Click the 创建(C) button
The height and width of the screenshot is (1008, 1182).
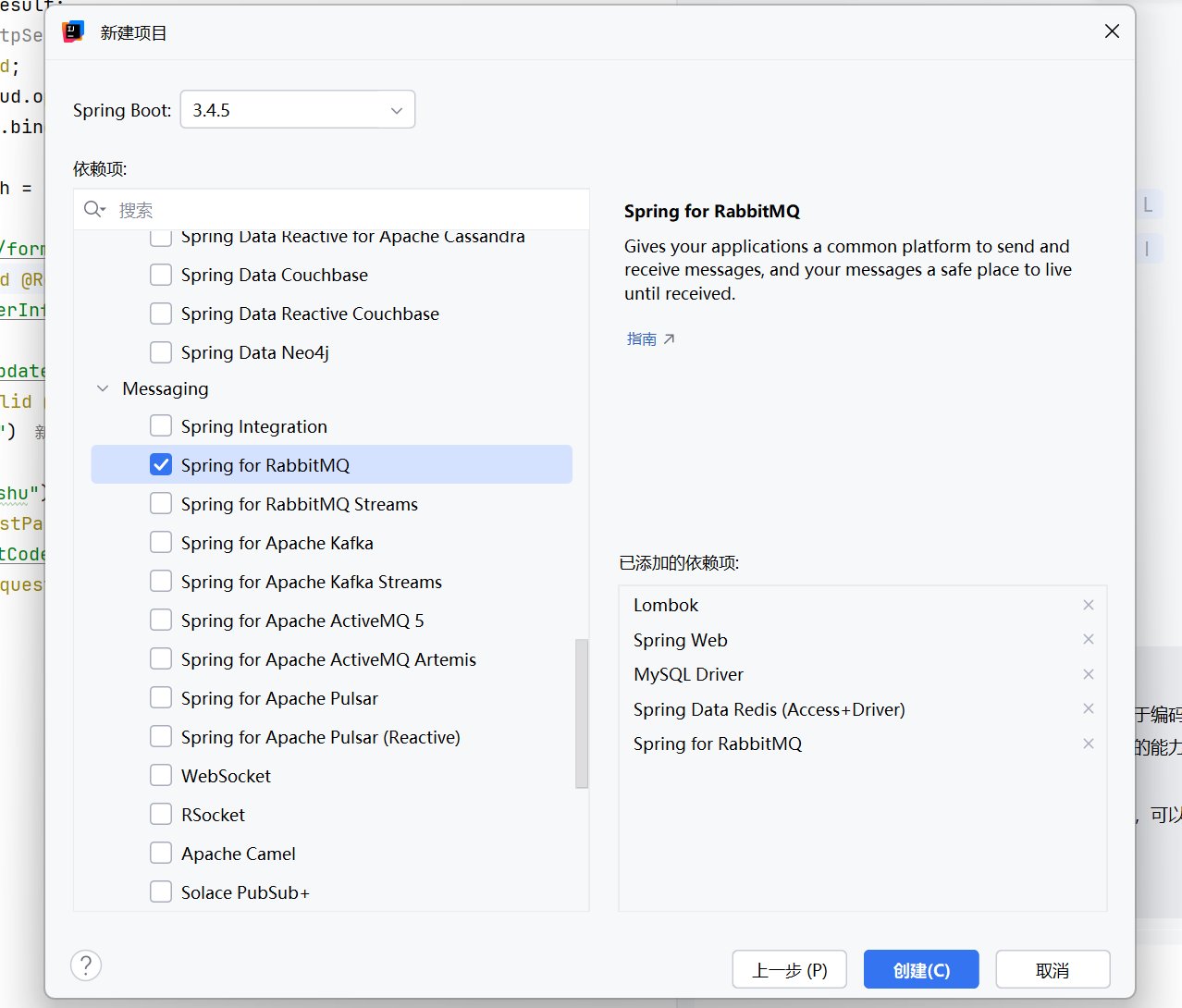point(921,970)
